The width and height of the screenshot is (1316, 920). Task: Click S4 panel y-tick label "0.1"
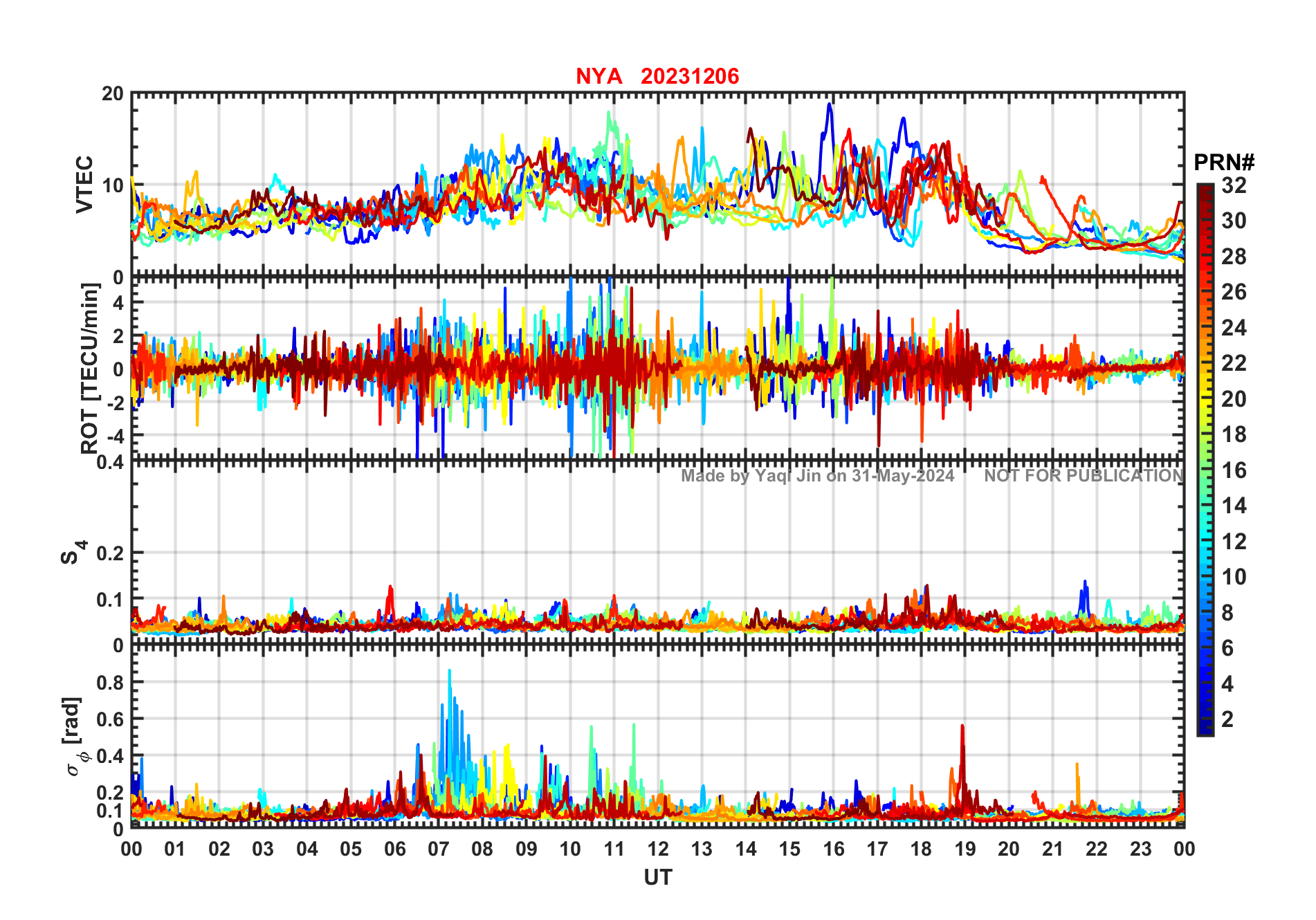click(x=110, y=599)
